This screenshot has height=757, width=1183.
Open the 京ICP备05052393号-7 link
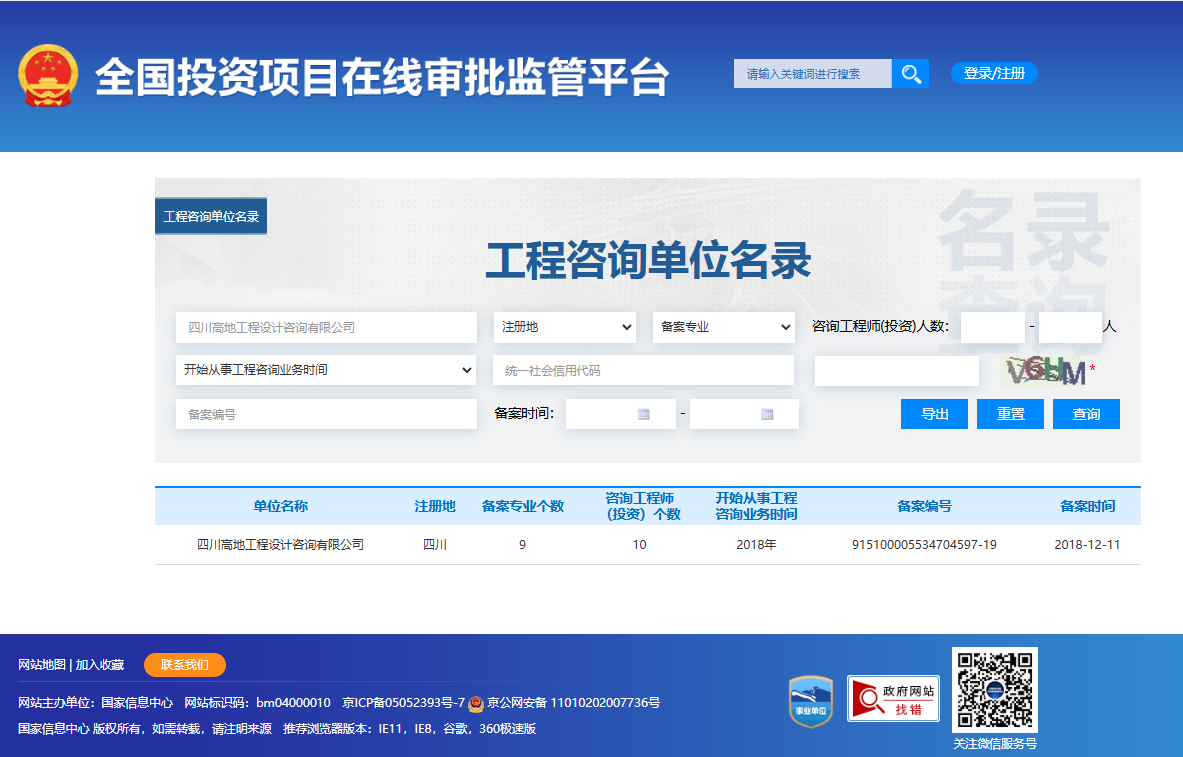(x=404, y=703)
